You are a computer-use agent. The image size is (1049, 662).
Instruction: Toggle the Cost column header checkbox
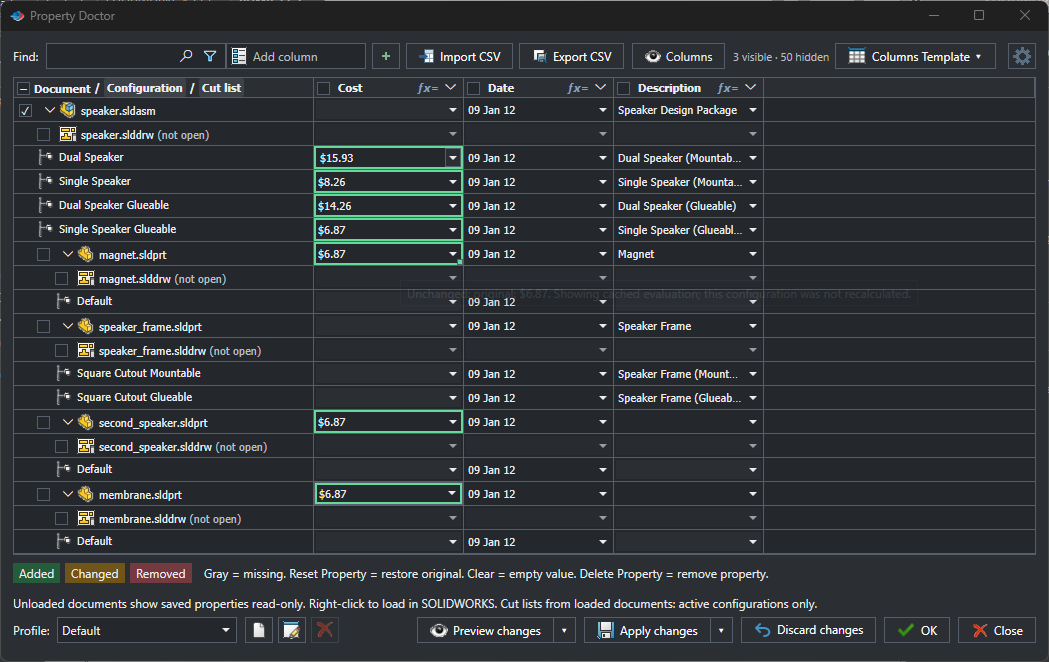(324, 88)
